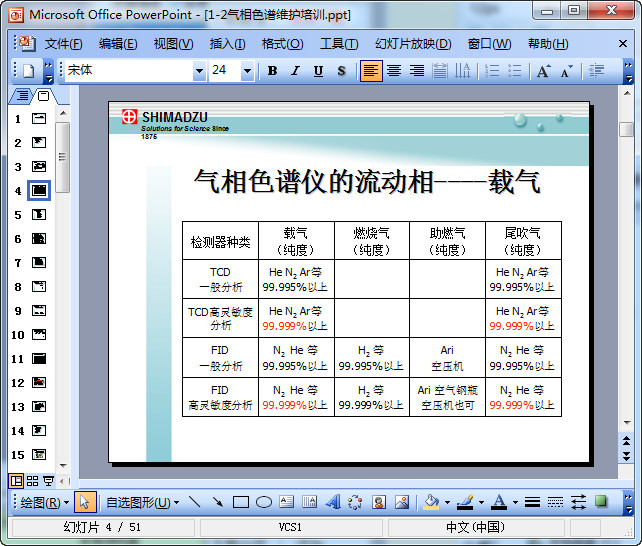Click the Decrease Indent icon
The image size is (642, 546).
pos(596,71)
